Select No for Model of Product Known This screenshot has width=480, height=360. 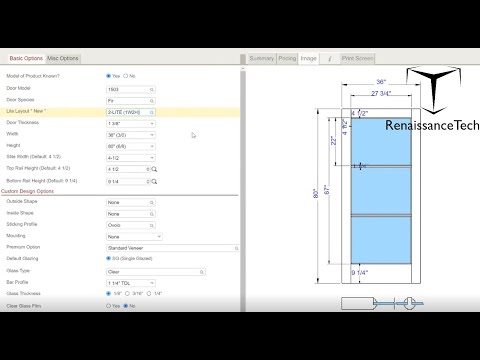tap(126, 76)
